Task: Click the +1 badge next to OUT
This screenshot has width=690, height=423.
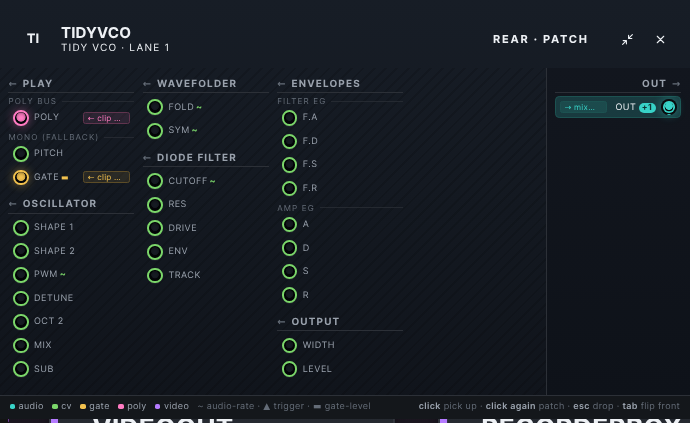Action: [647, 107]
